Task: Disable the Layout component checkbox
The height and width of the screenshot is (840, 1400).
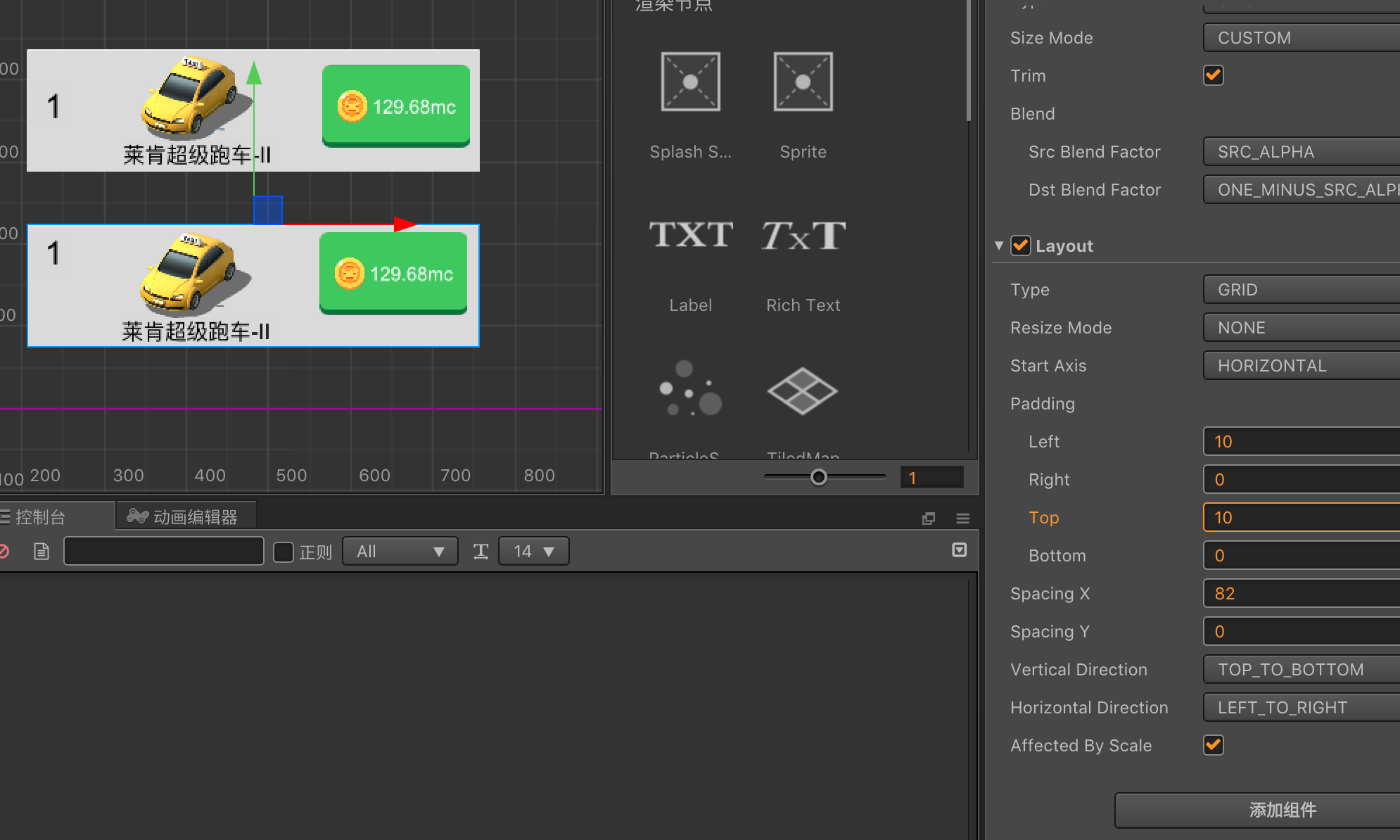Action: coord(1020,246)
